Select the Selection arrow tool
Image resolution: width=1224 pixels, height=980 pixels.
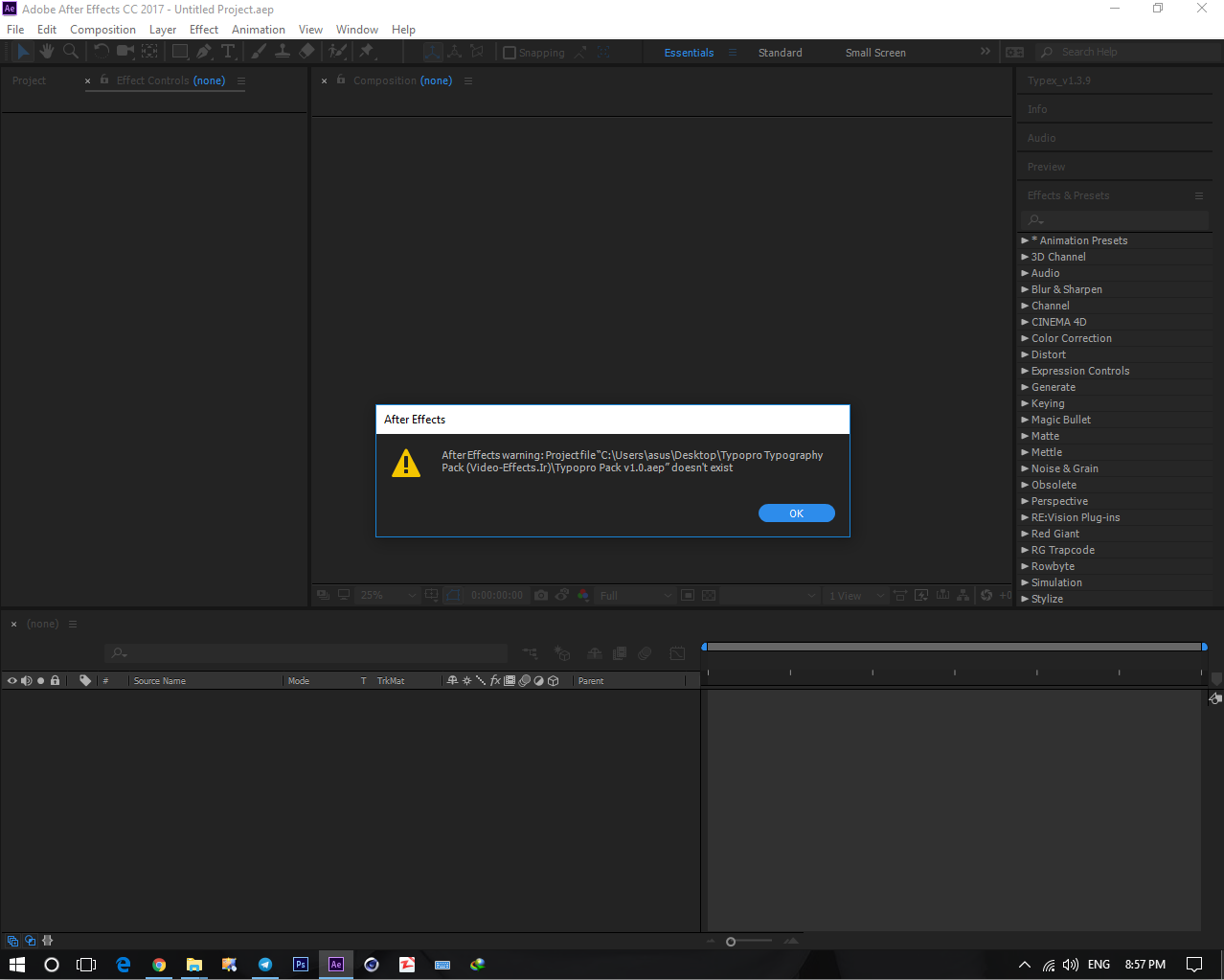(x=23, y=52)
